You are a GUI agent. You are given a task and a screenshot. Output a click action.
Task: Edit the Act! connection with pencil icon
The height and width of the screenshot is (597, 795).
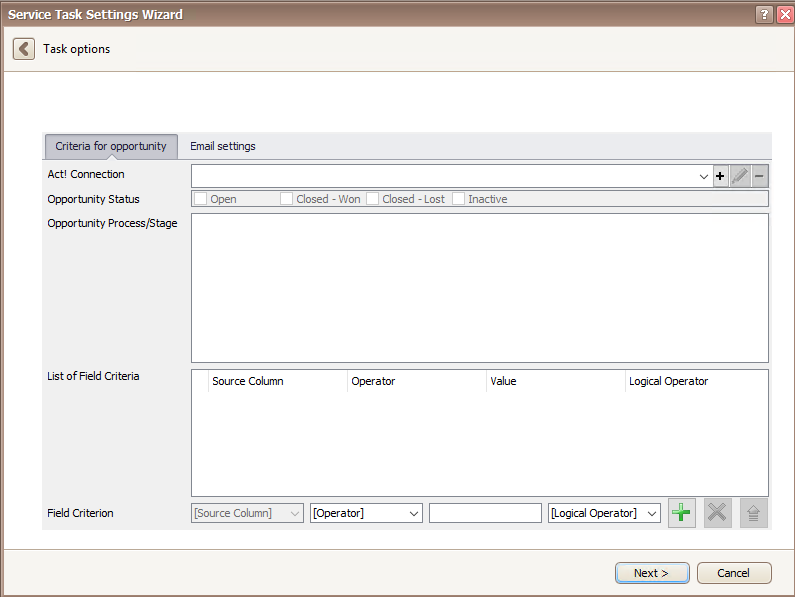pyautogui.click(x=740, y=176)
